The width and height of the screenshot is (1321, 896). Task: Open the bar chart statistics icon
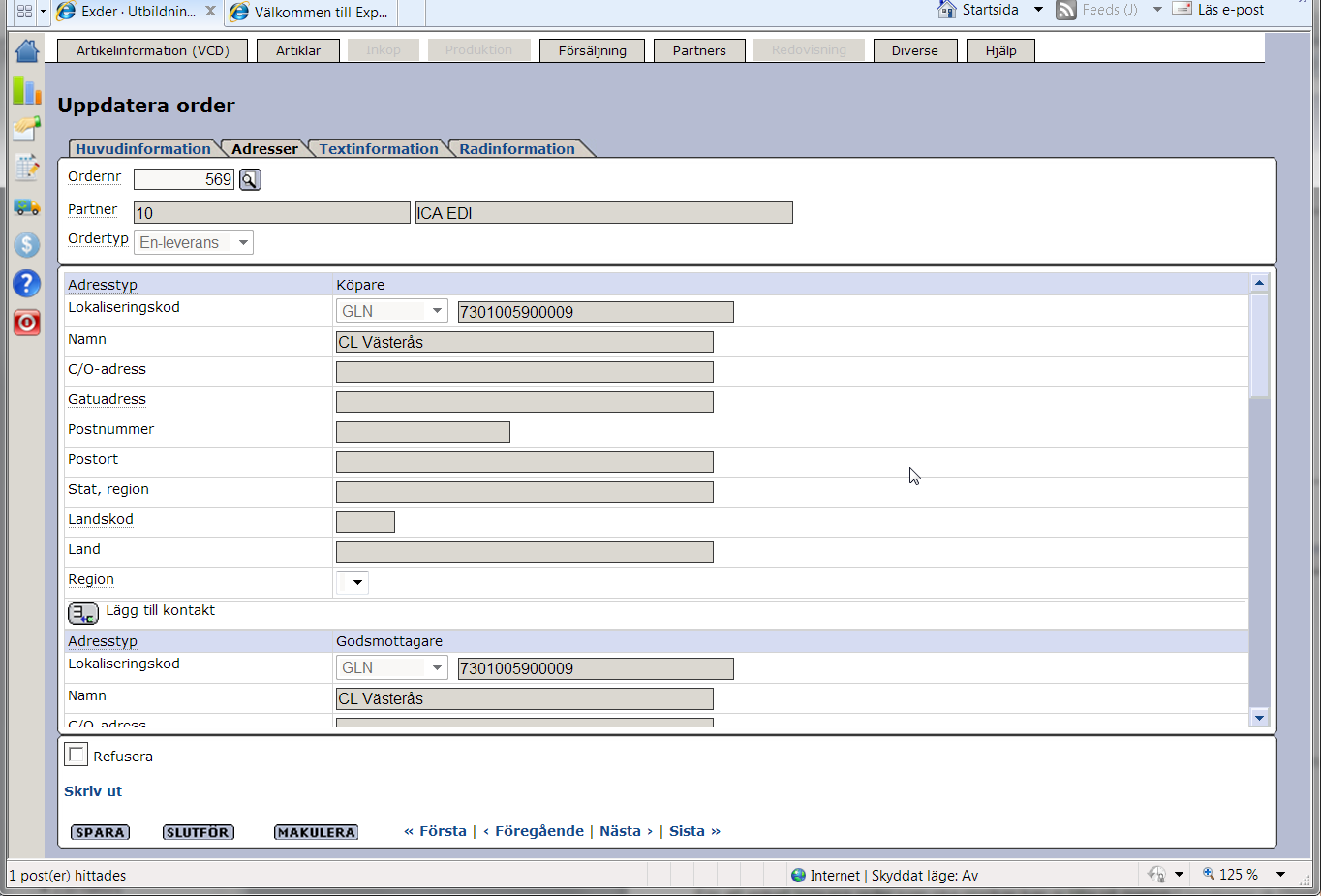tap(27, 90)
